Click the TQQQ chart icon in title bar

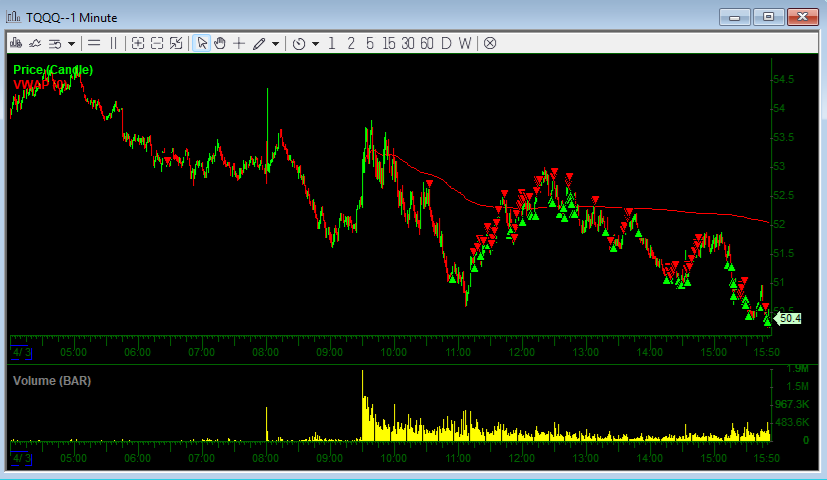[14, 17]
